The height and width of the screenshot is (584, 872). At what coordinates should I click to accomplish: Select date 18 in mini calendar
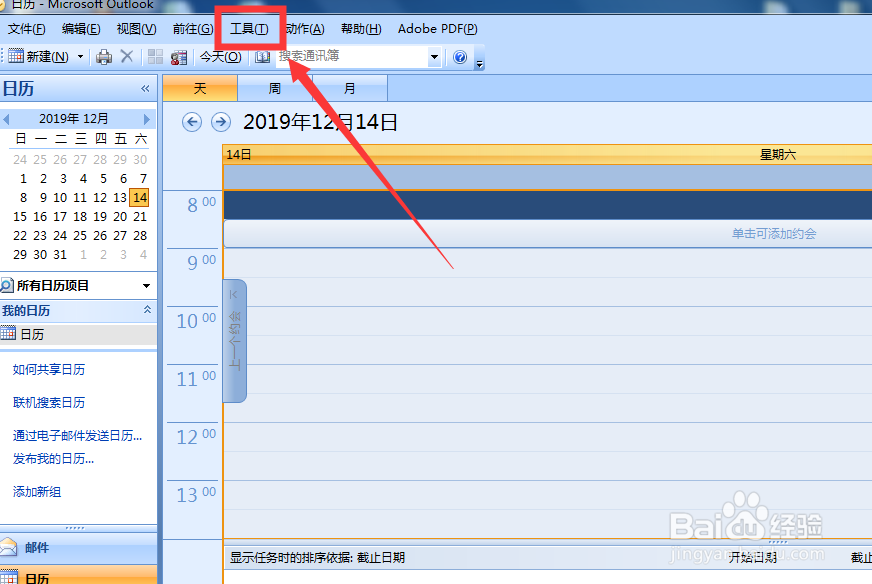click(80, 216)
